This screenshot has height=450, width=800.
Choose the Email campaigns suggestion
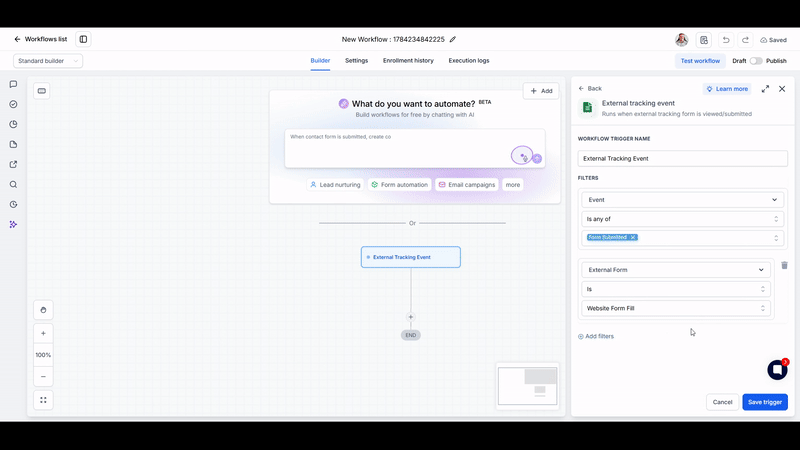click(x=467, y=185)
